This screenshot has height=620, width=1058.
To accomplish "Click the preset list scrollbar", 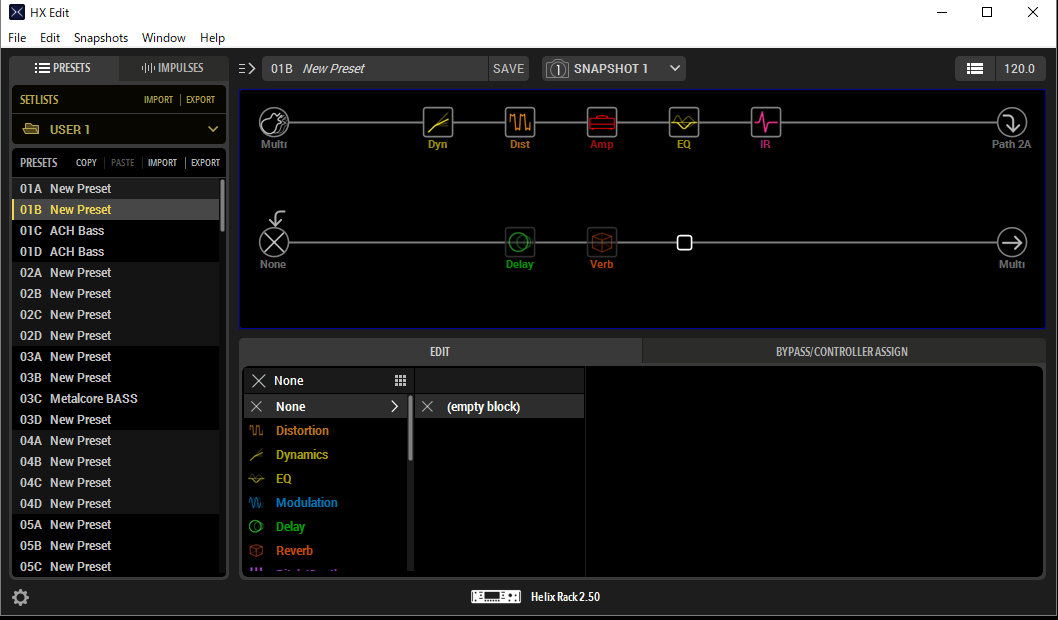I will pos(222,206).
